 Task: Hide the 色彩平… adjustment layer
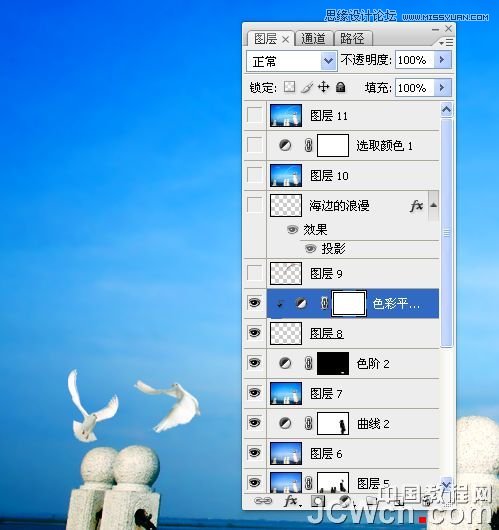254,303
